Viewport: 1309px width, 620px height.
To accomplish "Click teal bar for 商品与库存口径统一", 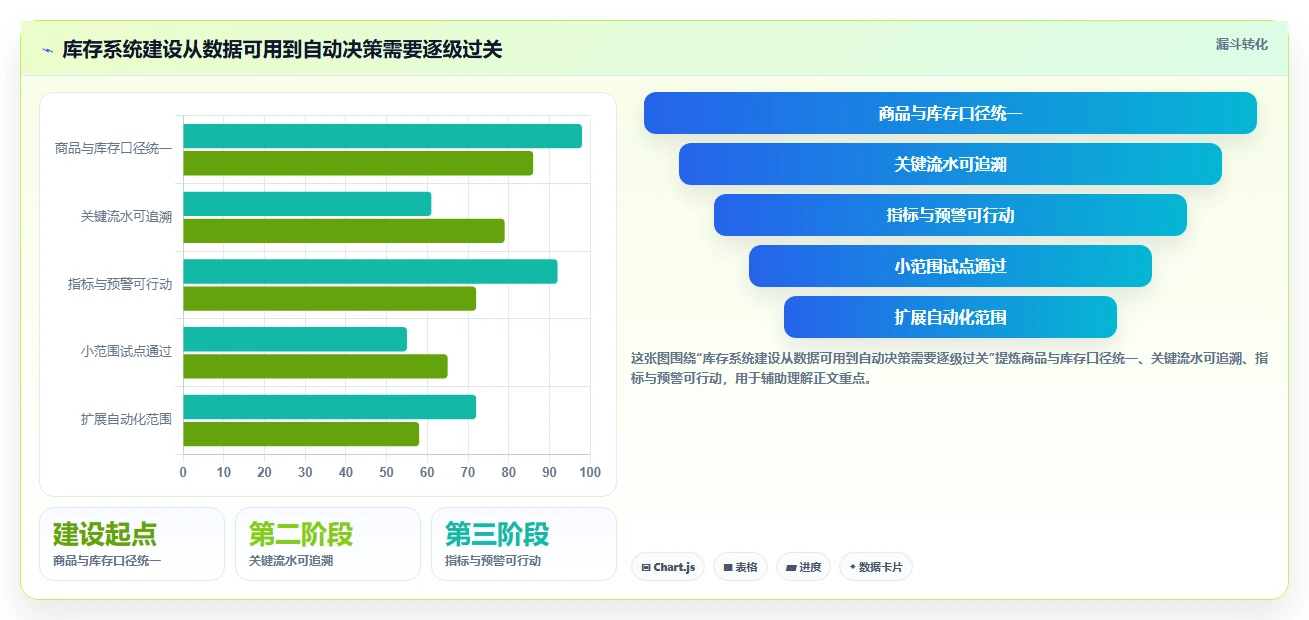I will coord(382,136).
